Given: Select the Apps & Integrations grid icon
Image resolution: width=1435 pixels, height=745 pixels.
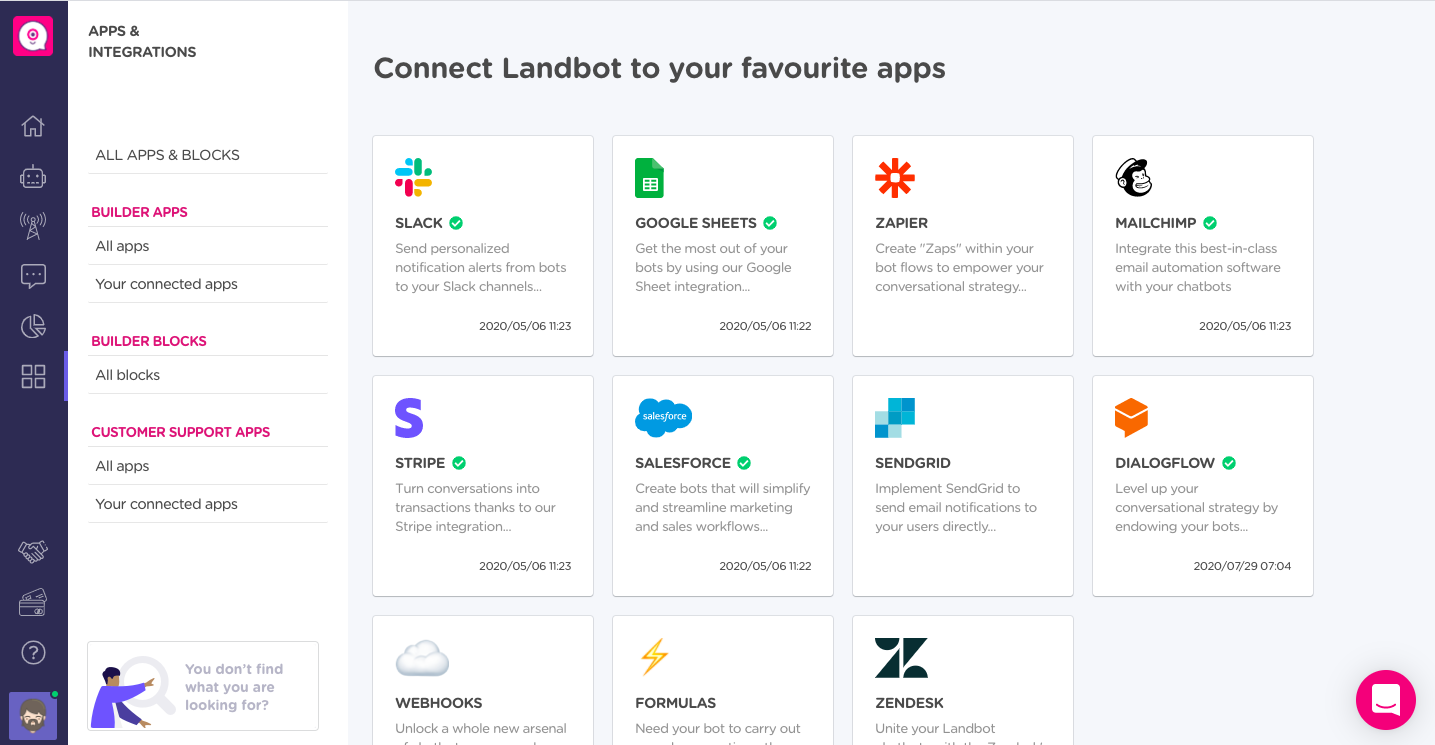Looking at the screenshot, I should [x=33, y=376].
